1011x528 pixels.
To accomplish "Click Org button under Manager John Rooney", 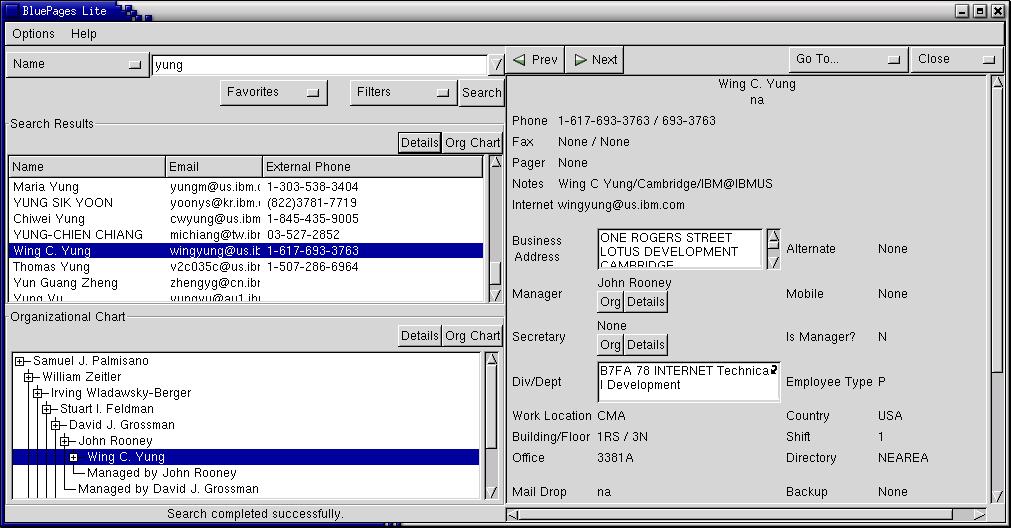I will [x=610, y=302].
